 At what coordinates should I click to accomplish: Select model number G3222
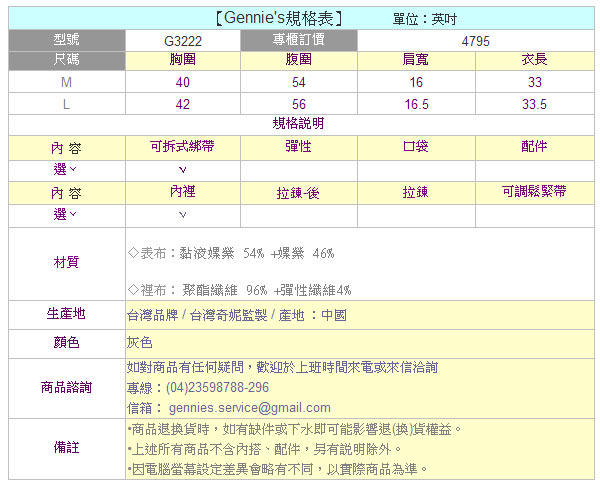click(183, 41)
